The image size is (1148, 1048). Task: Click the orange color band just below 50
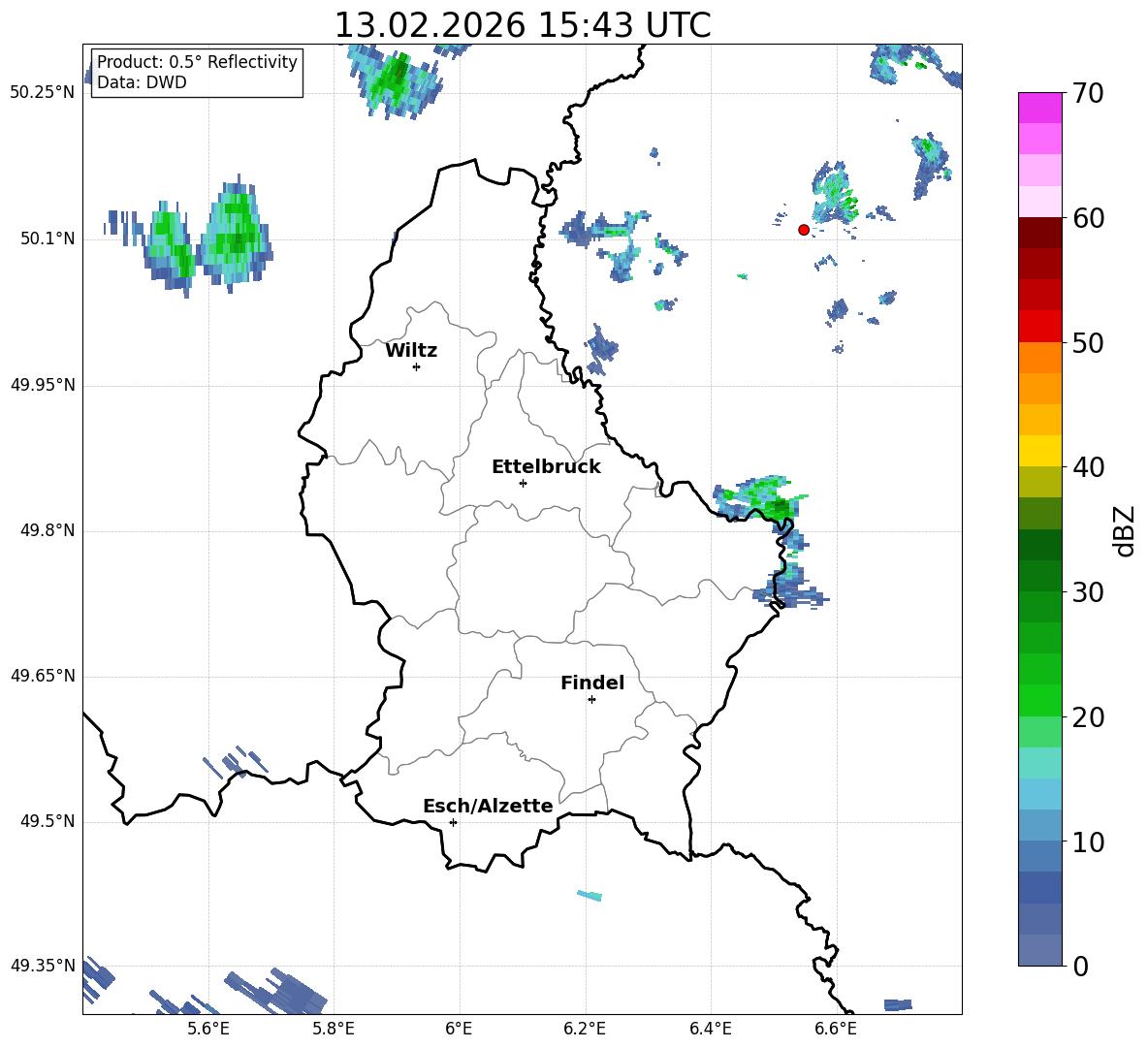[1039, 358]
